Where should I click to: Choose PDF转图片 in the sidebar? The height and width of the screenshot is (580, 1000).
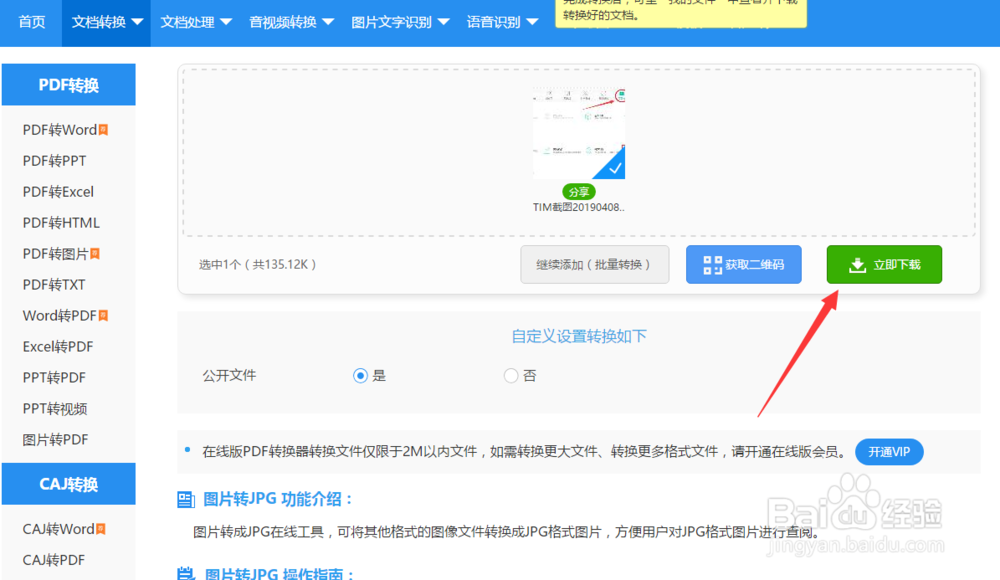[x=55, y=254]
